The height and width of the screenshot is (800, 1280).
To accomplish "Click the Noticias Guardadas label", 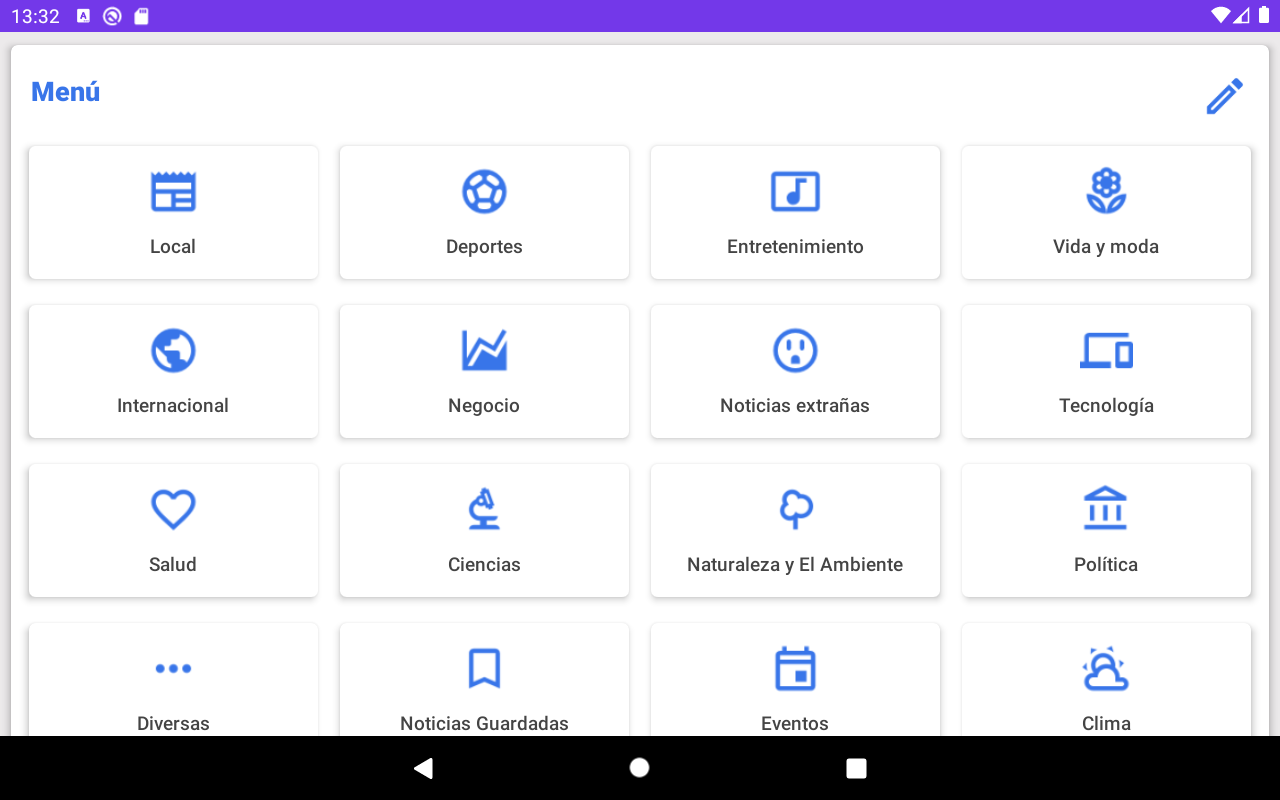I will (x=484, y=723).
